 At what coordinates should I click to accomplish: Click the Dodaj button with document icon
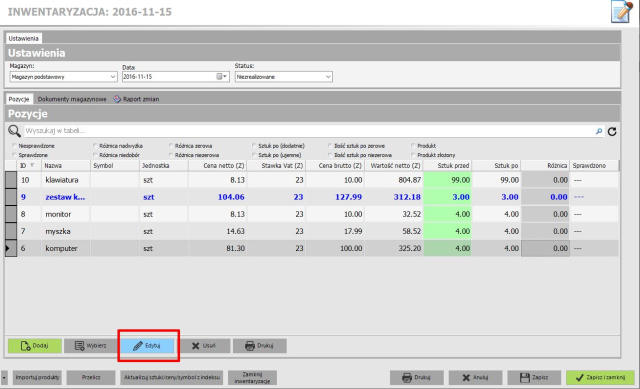(x=35, y=346)
